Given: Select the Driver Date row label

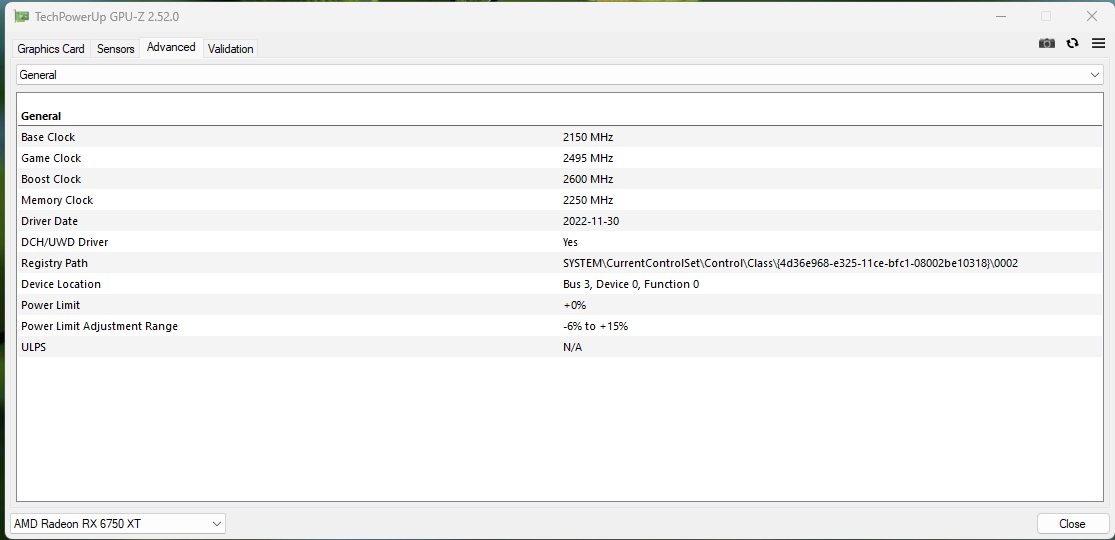Looking at the screenshot, I should click(x=49, y=221).
